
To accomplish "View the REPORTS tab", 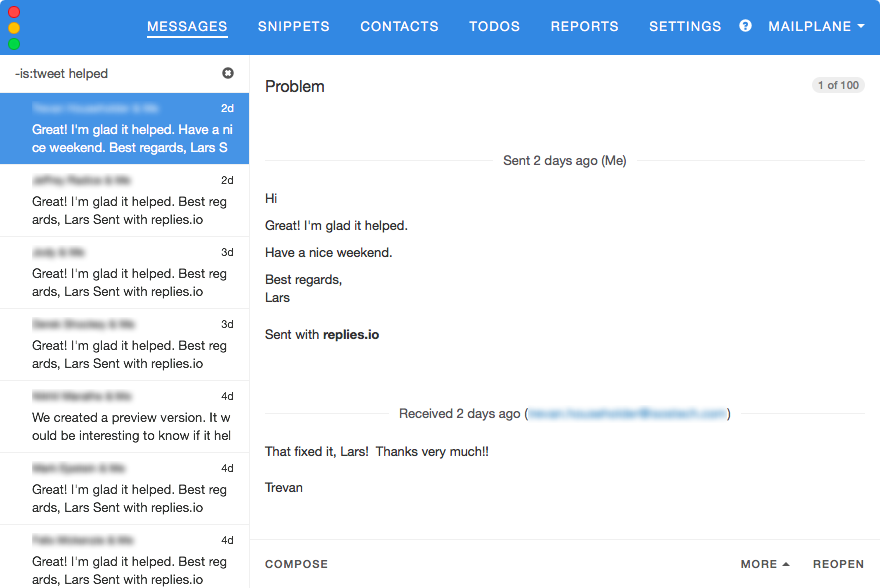I will point(584,26).
